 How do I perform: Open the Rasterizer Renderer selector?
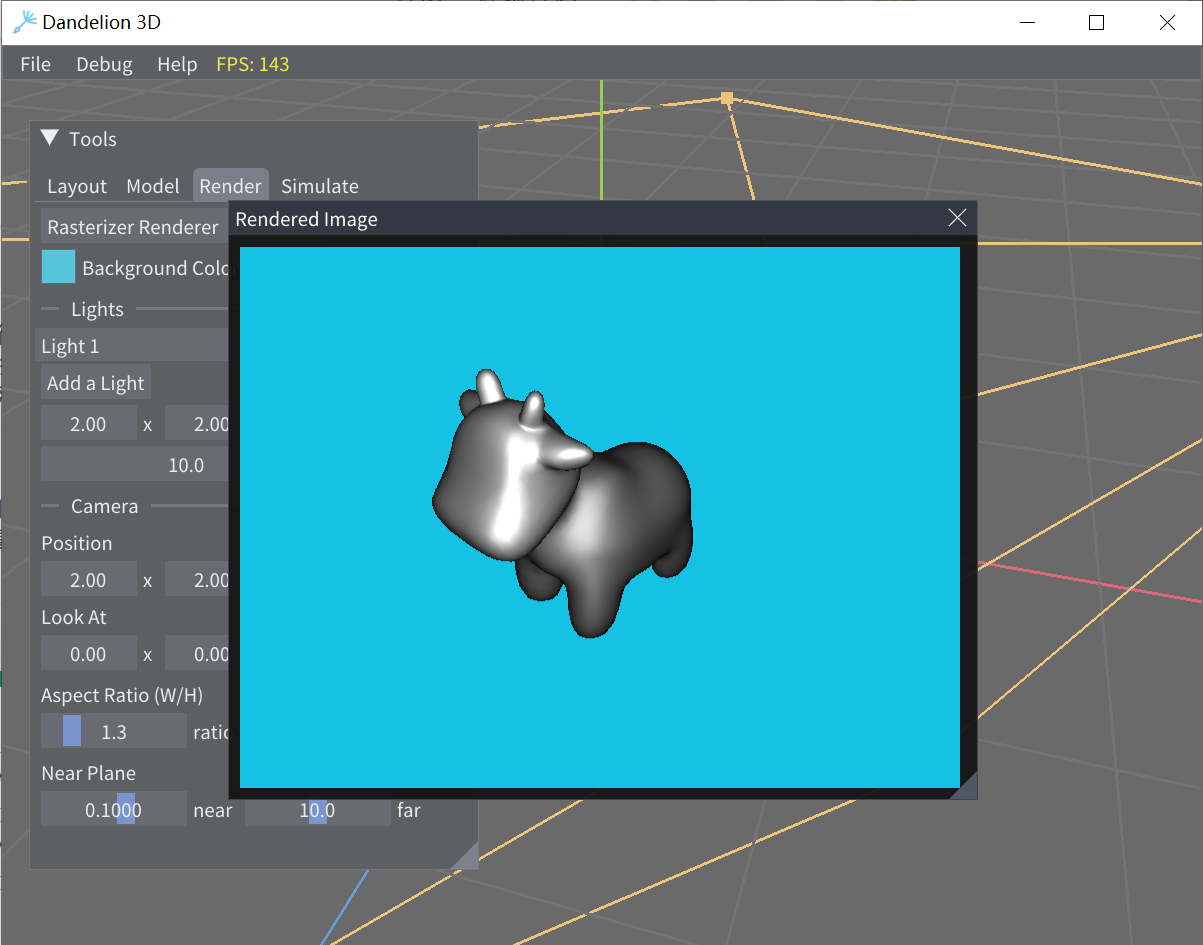click(x=133, y=227)
